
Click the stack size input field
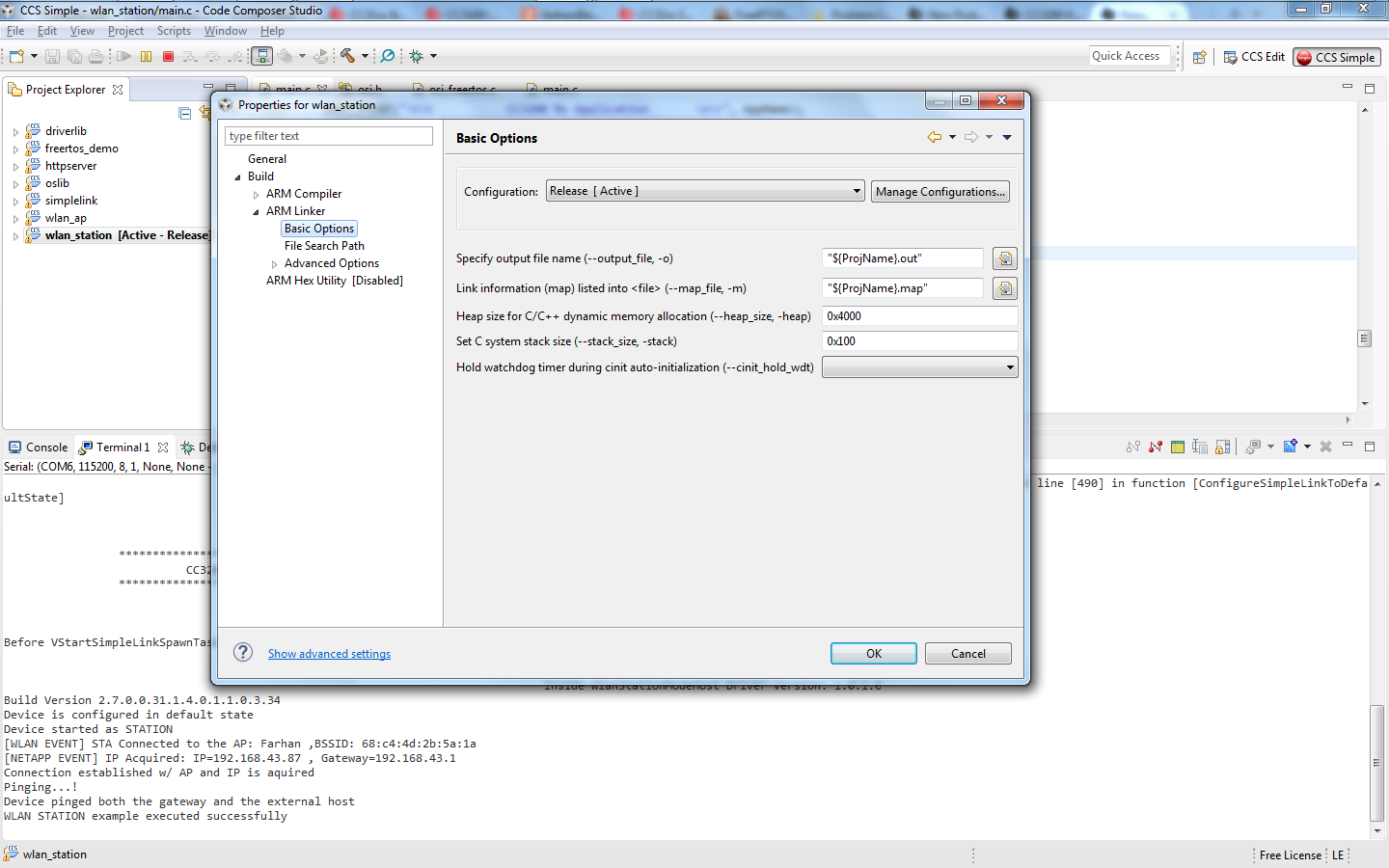tap(920, 341)
